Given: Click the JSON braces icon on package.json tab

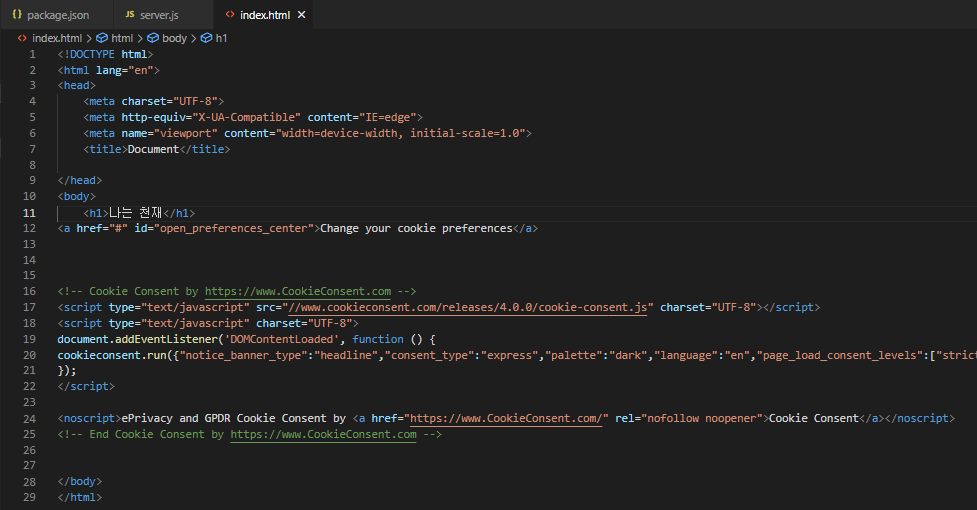Looking at the screenshot, I should (17, 14).
